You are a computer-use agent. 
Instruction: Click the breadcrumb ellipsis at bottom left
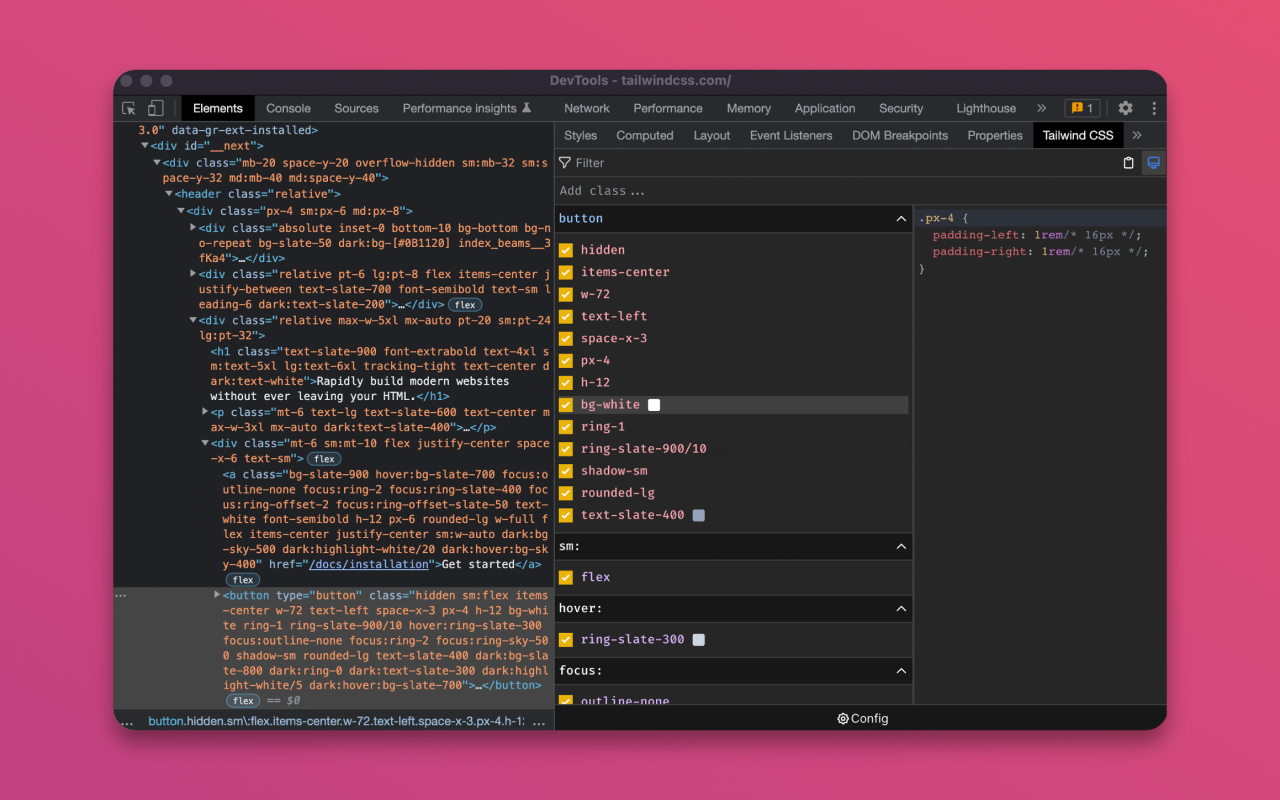127,721
